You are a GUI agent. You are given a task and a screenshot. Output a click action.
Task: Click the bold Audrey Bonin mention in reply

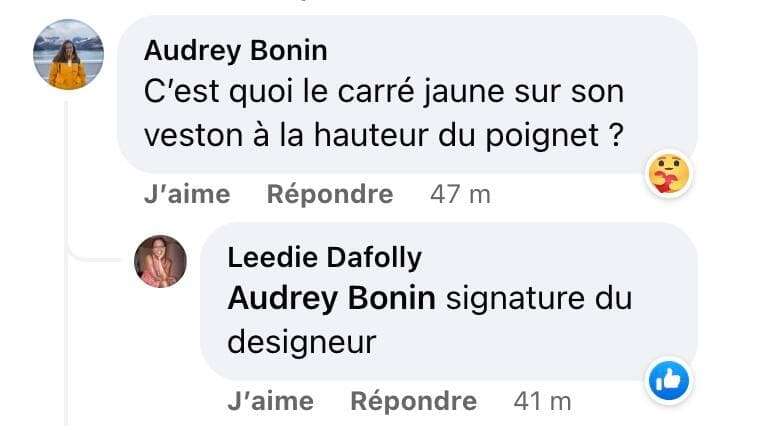point(332,298)
